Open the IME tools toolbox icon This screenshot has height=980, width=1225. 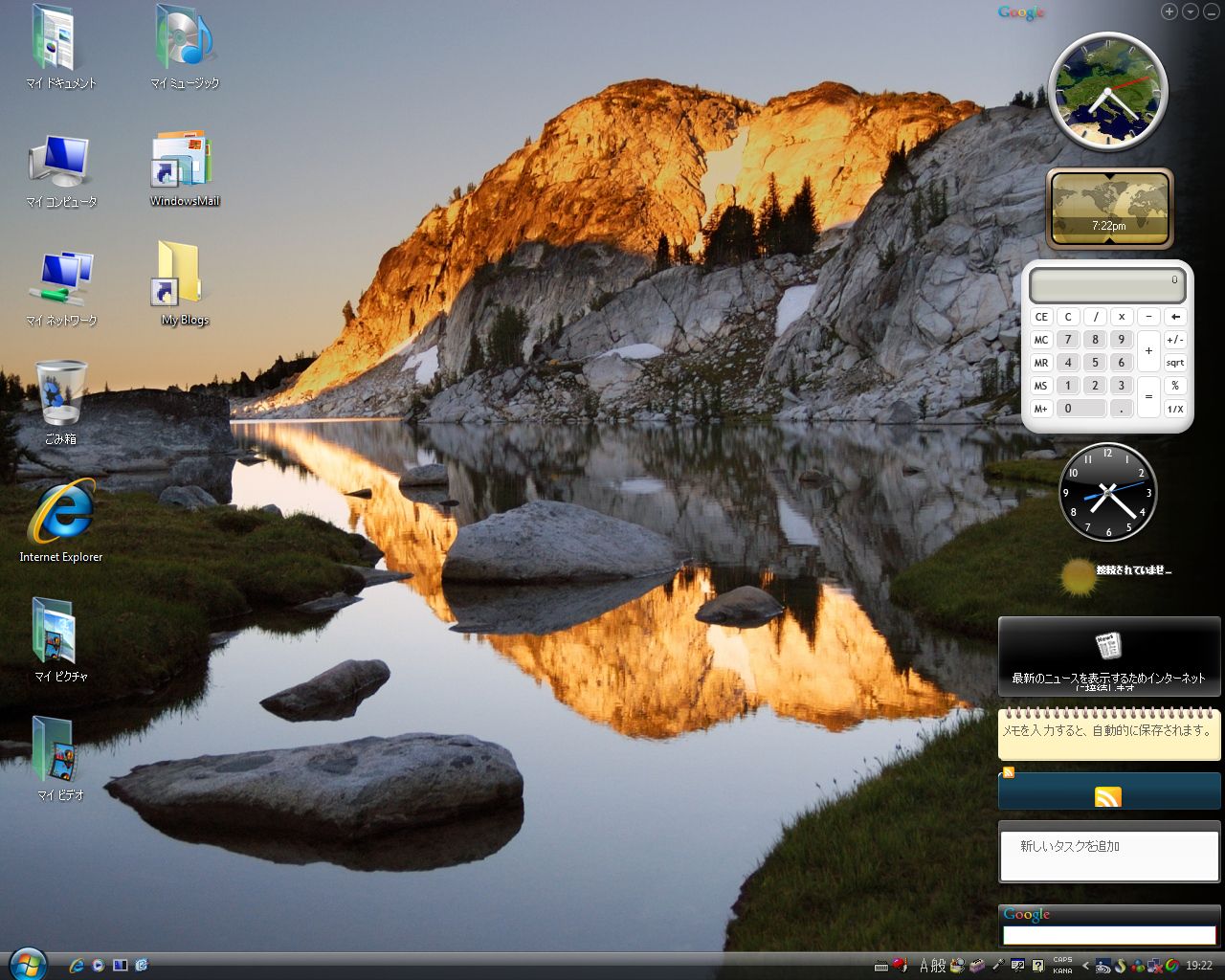tap(976, 966)
